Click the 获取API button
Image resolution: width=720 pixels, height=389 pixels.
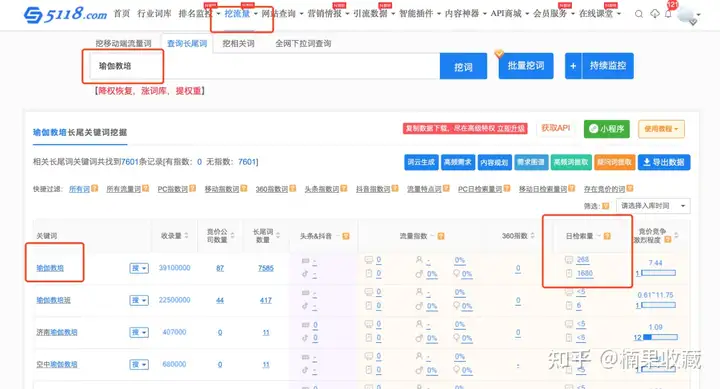pyautogui.click(x=555, y=128)
